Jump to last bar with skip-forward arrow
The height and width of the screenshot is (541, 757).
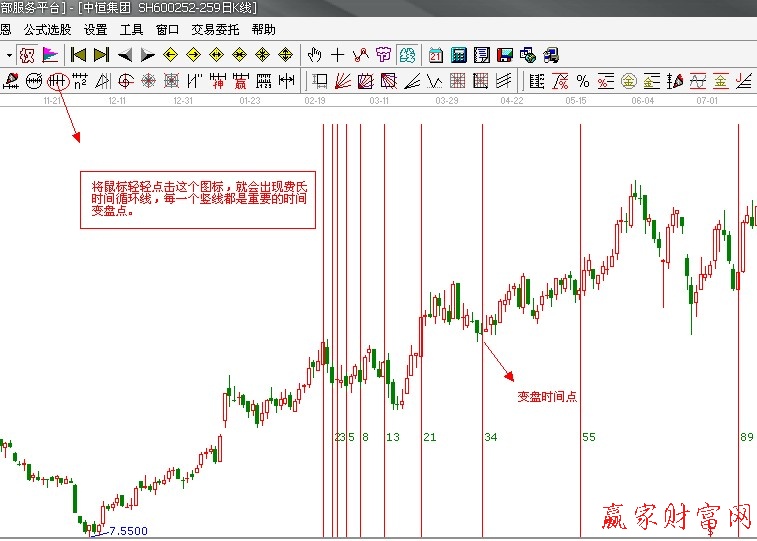pos(101,55)
